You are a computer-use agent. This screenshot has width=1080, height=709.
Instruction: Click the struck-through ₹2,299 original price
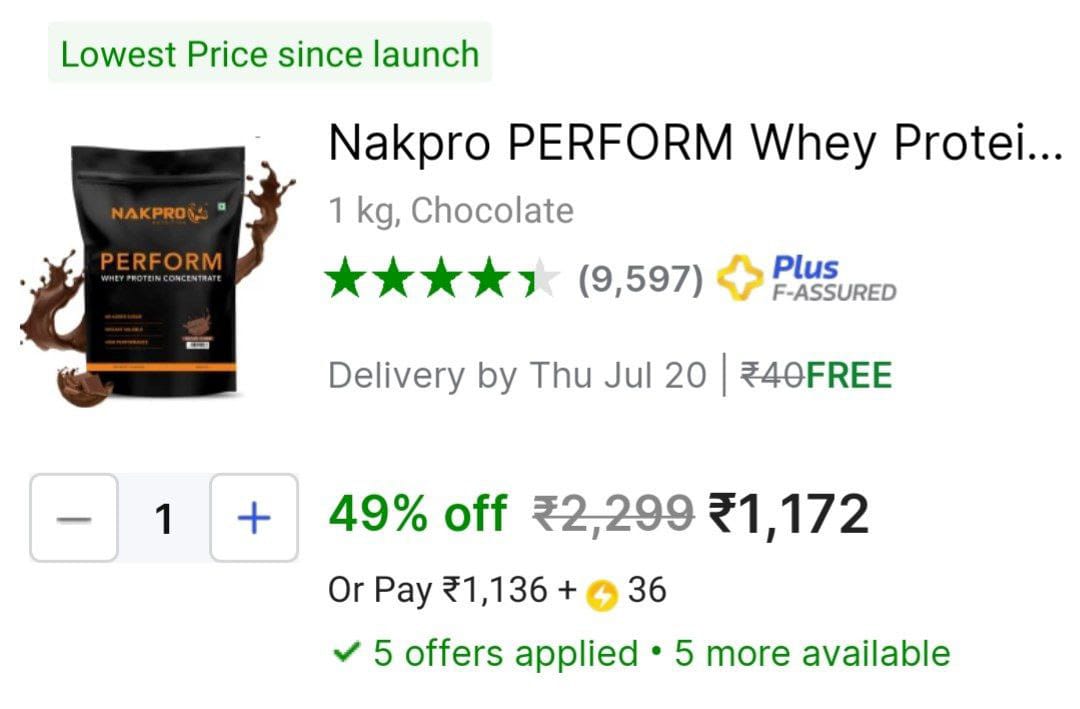click(613, 514)
